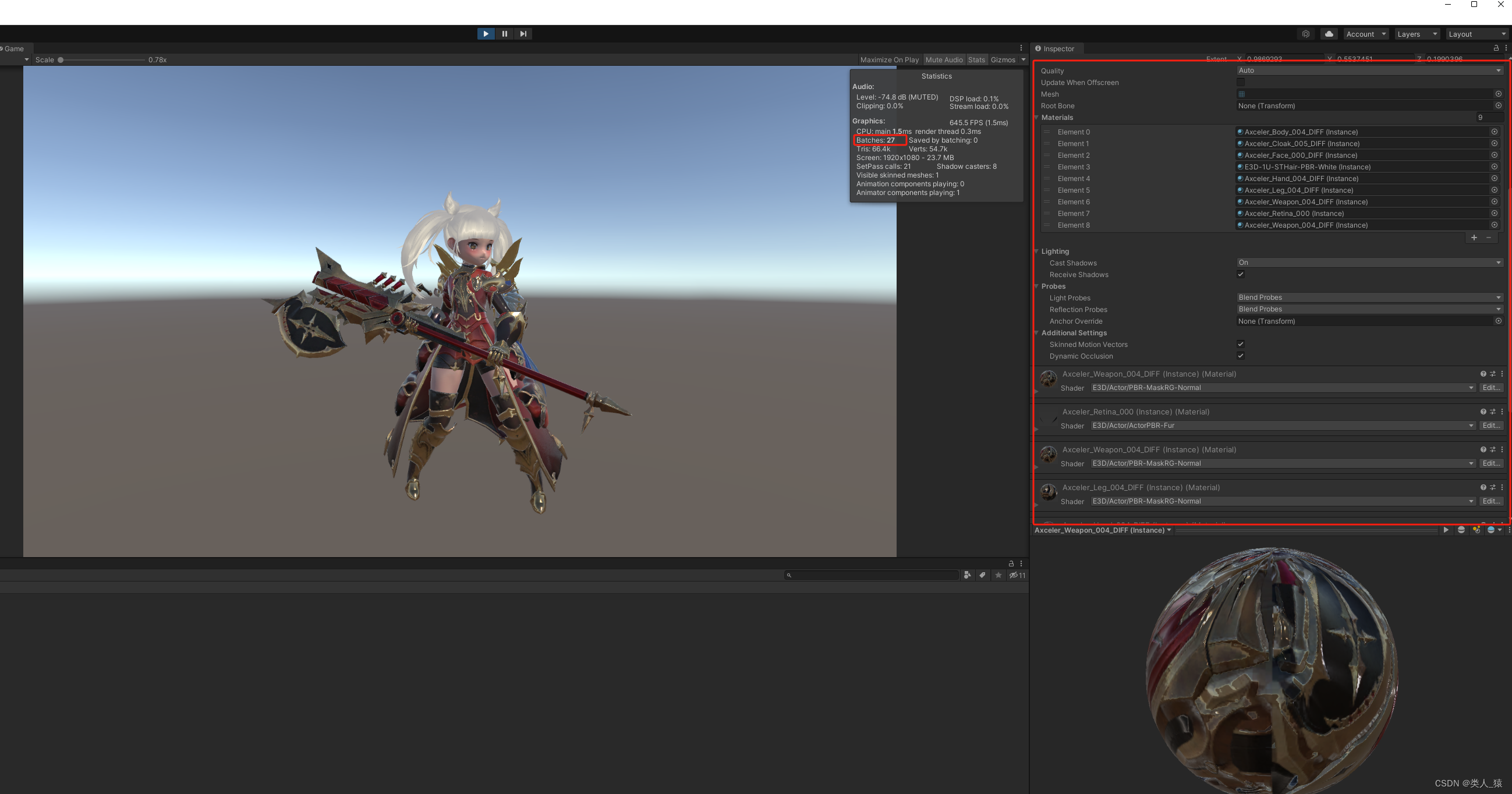Click the bottom panel search field
Image resolution: width=1512 pixels, height=794 pixels.
pos(871,575)
